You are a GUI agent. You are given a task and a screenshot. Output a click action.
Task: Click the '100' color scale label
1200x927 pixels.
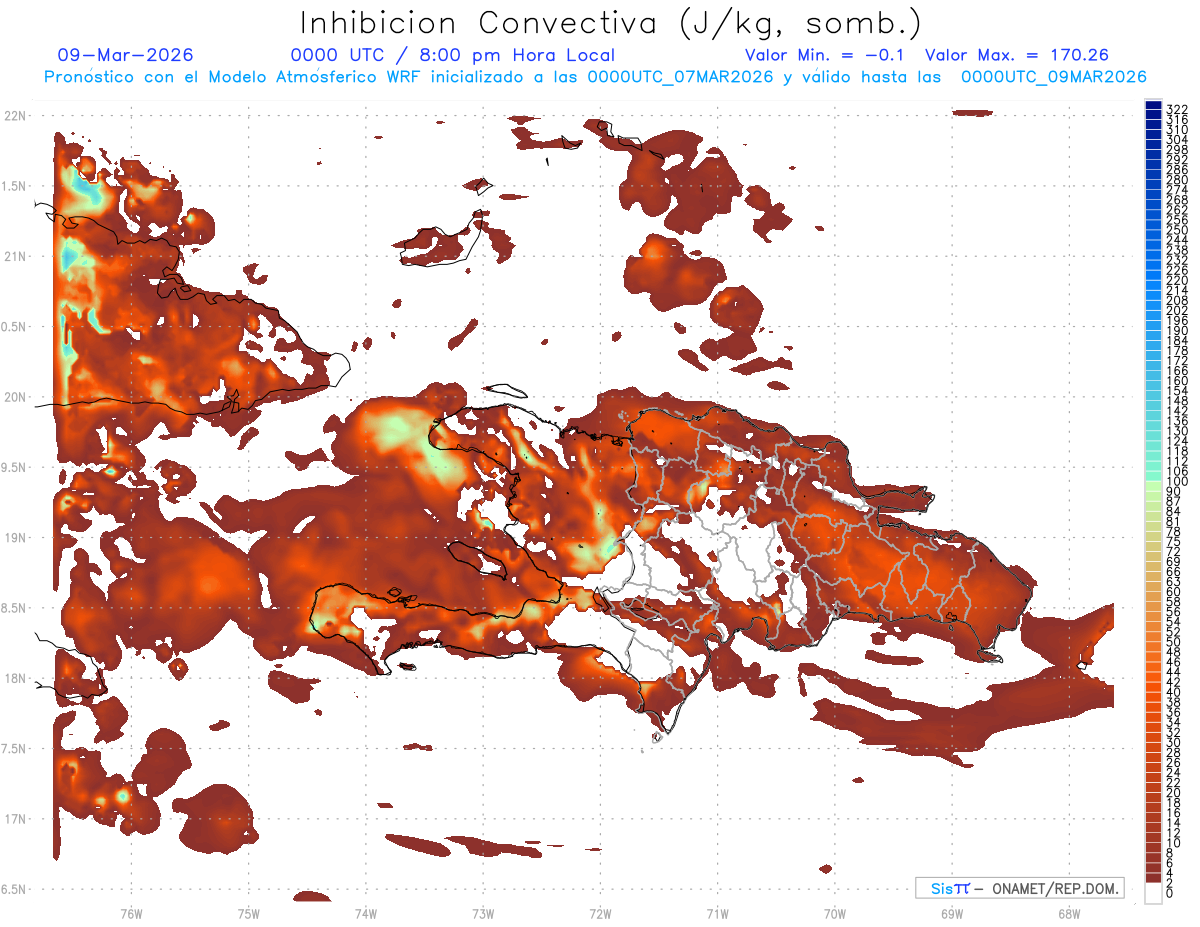(x=1177, y=482)
